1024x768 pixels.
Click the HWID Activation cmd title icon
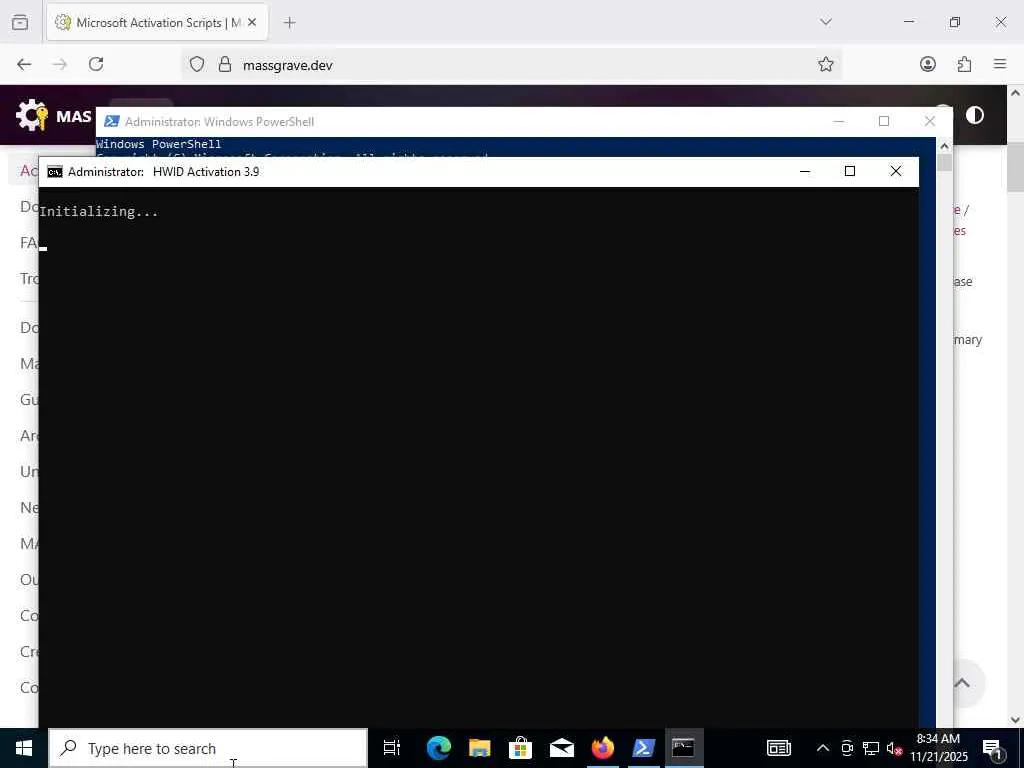point(55,172)
